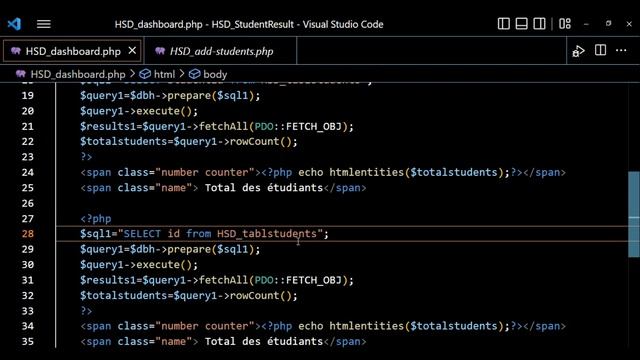Minimize the VS Code window

(586, 24)
